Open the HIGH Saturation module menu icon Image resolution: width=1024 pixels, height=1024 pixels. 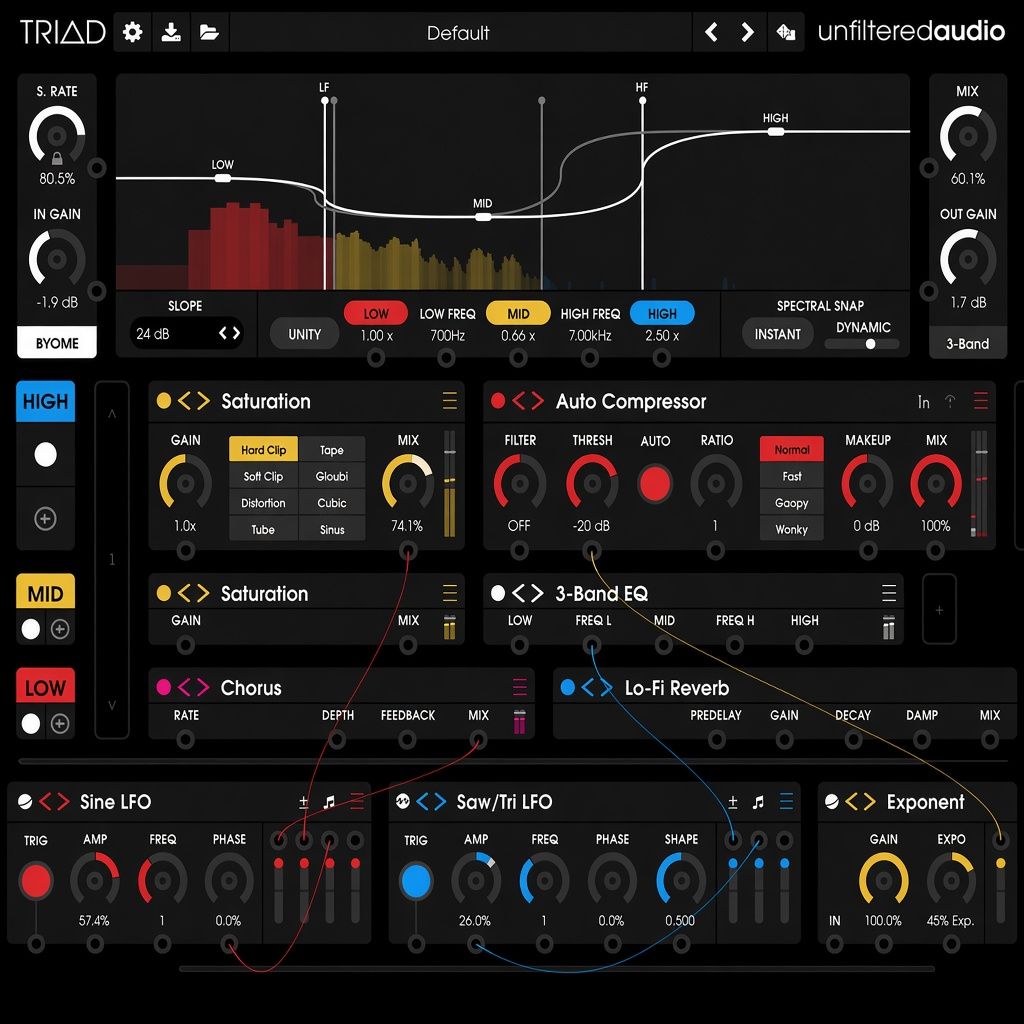pyautogui.click(x=449, y=400)
